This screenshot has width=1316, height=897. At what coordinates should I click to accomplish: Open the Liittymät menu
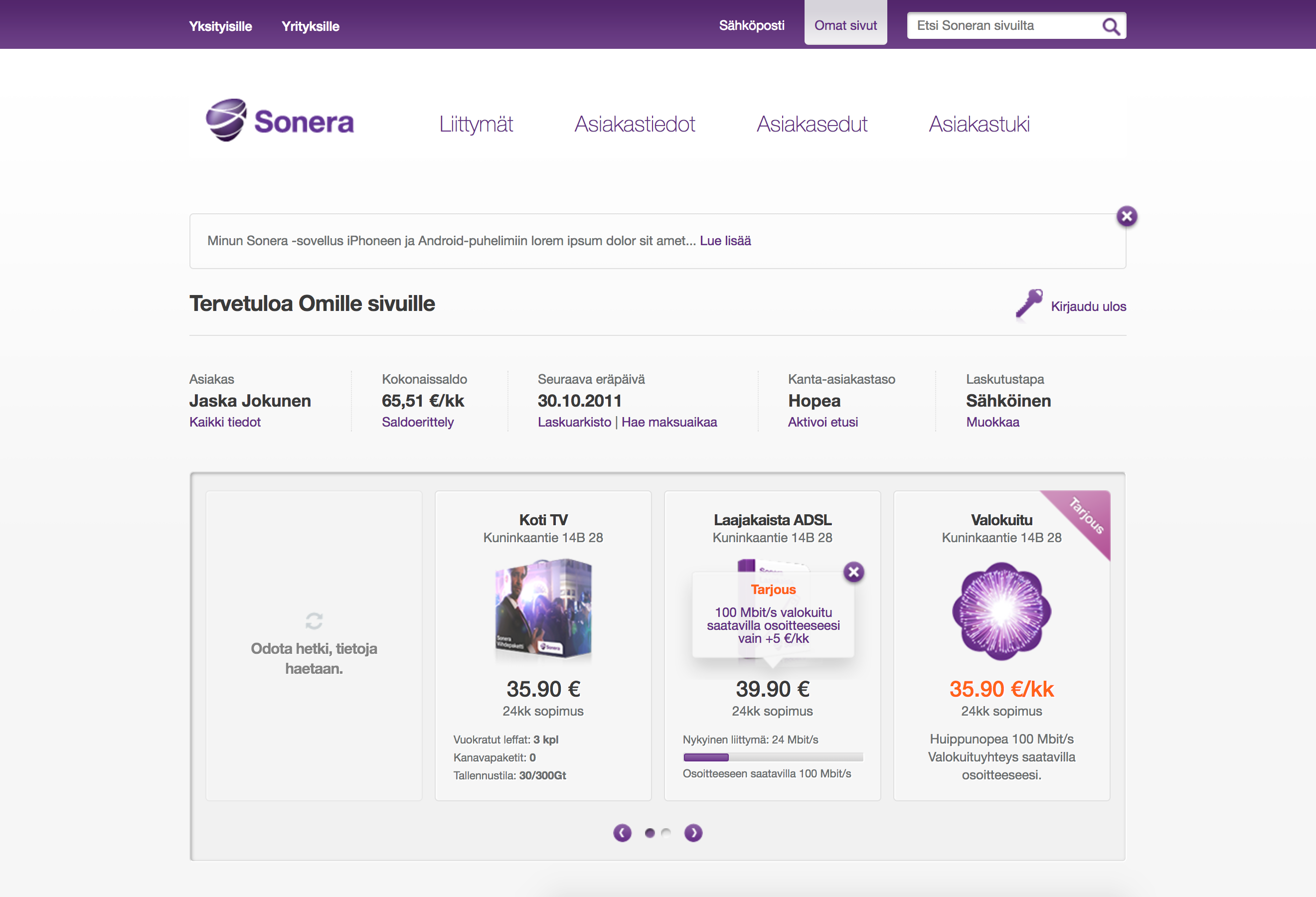click(x=476, y=124)
